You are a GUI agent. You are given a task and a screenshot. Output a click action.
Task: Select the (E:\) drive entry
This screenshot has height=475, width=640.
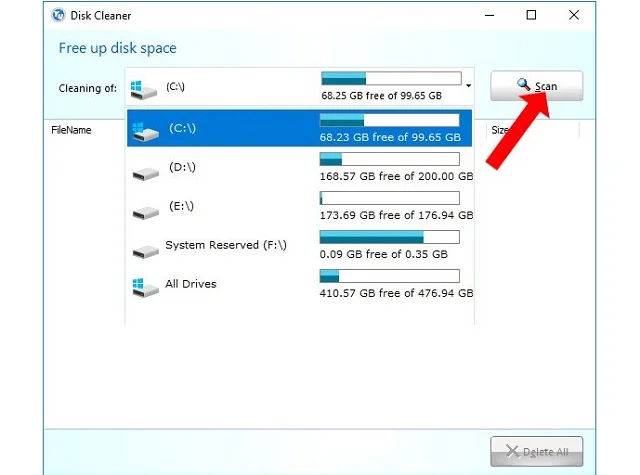click(299, 206)
